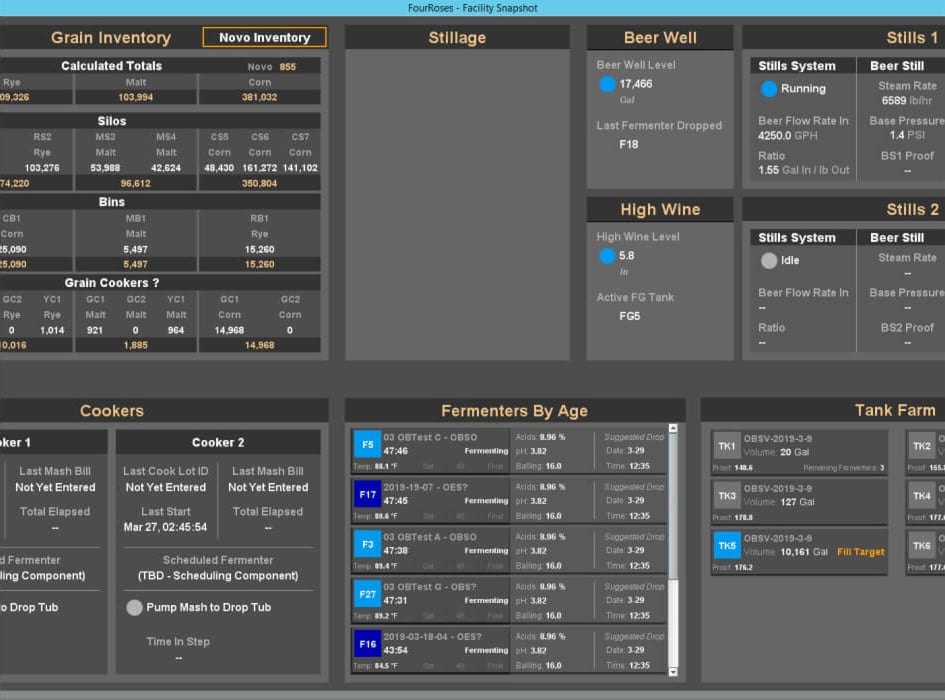The image size is (945, 700).
Task: Click the TK4 tank icon
Action: pyautogui.click(x=921, y=496)
